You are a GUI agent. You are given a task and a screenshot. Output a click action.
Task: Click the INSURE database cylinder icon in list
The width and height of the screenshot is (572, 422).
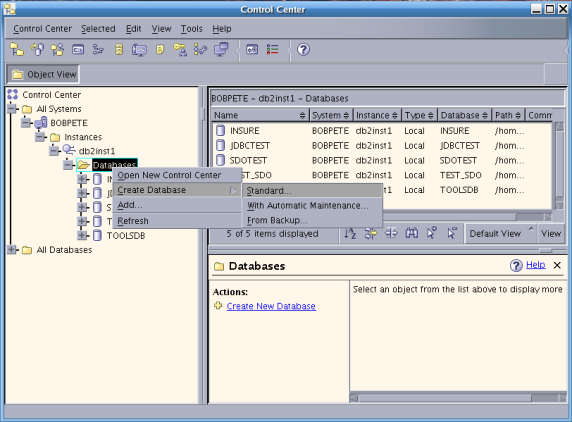tap(220, 131)
